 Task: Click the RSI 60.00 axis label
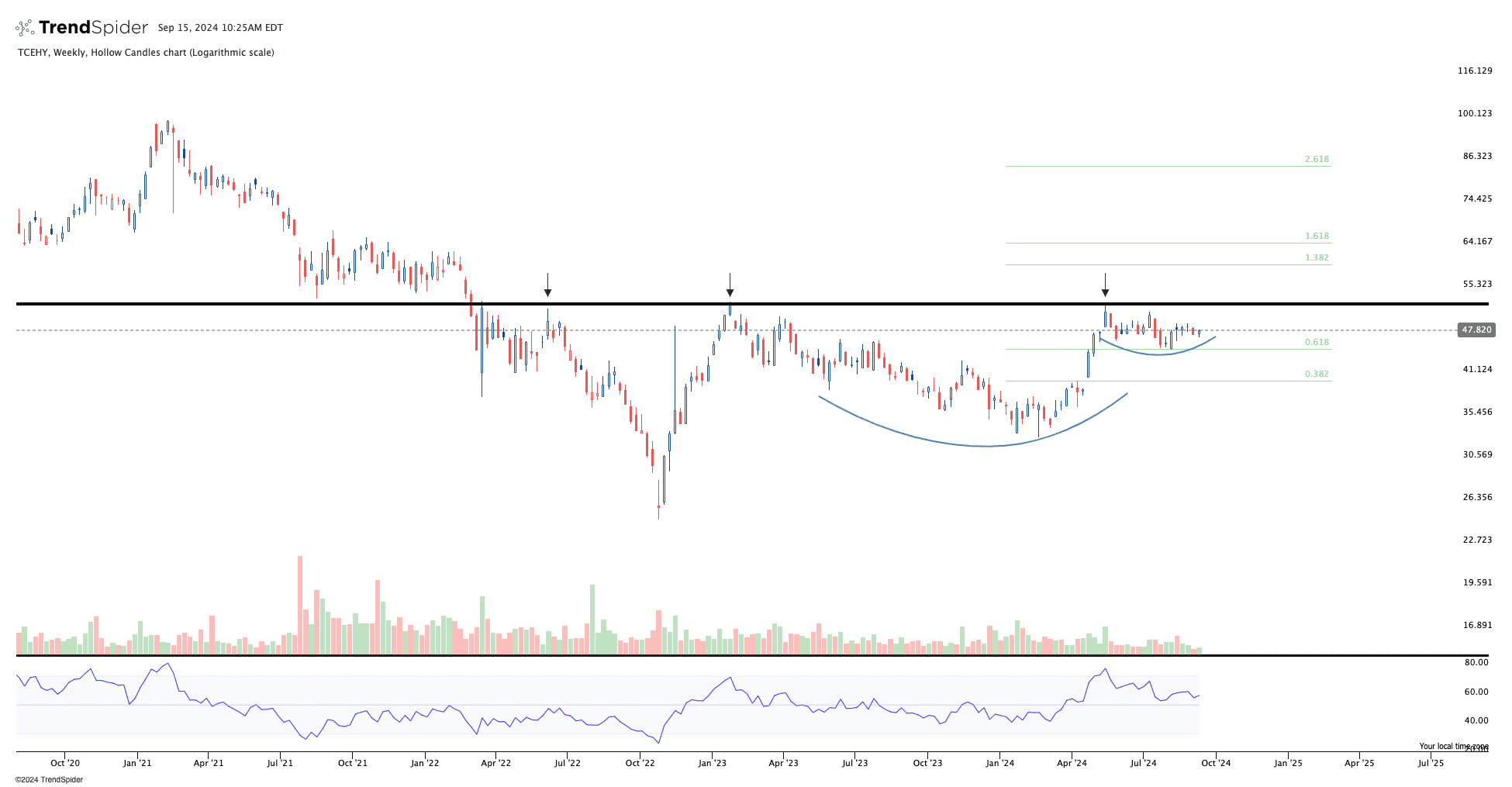click(x=1476, y=692)
